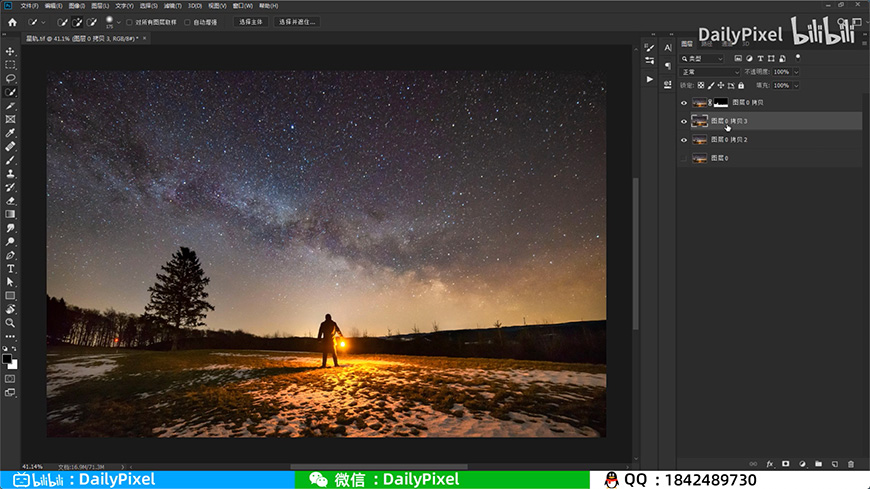
Task: Tick the 自动增强 checkbox
Action: tap(187, 22)
